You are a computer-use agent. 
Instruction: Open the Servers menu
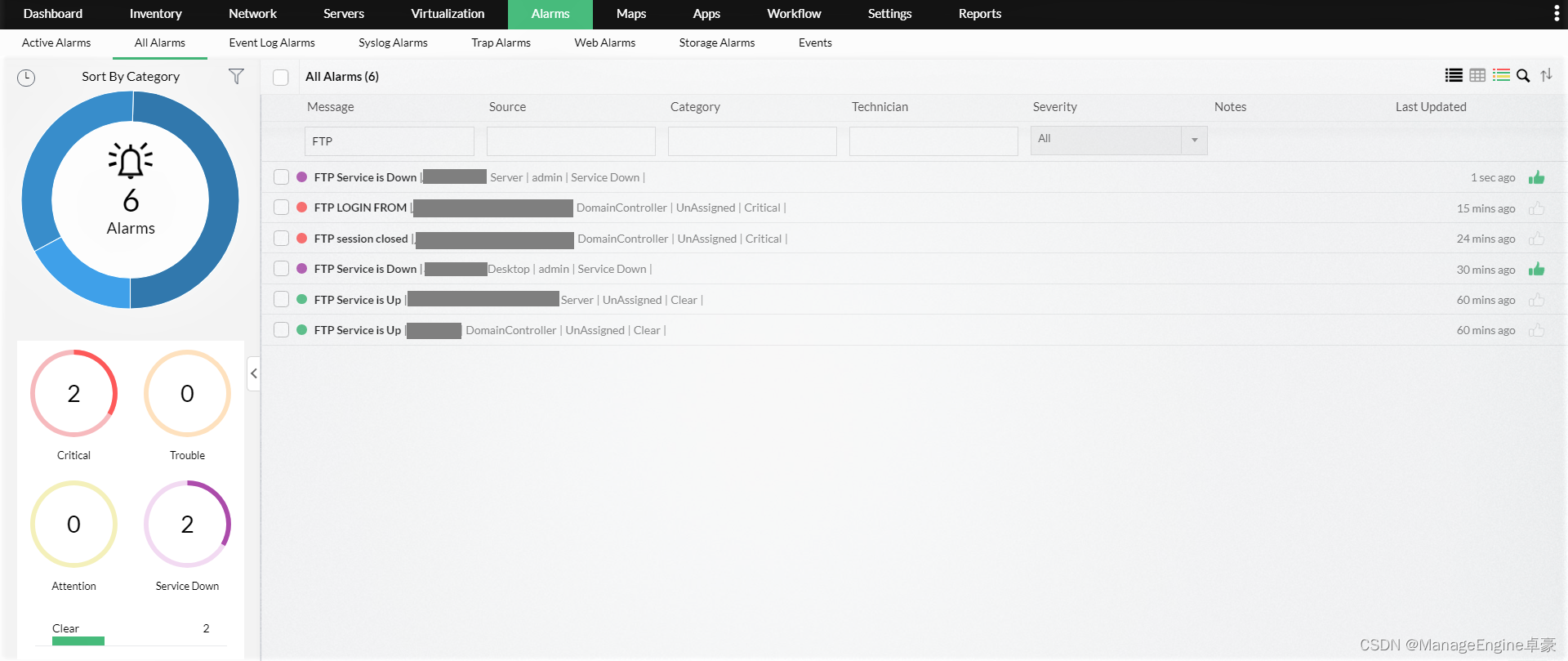(344, 14)
